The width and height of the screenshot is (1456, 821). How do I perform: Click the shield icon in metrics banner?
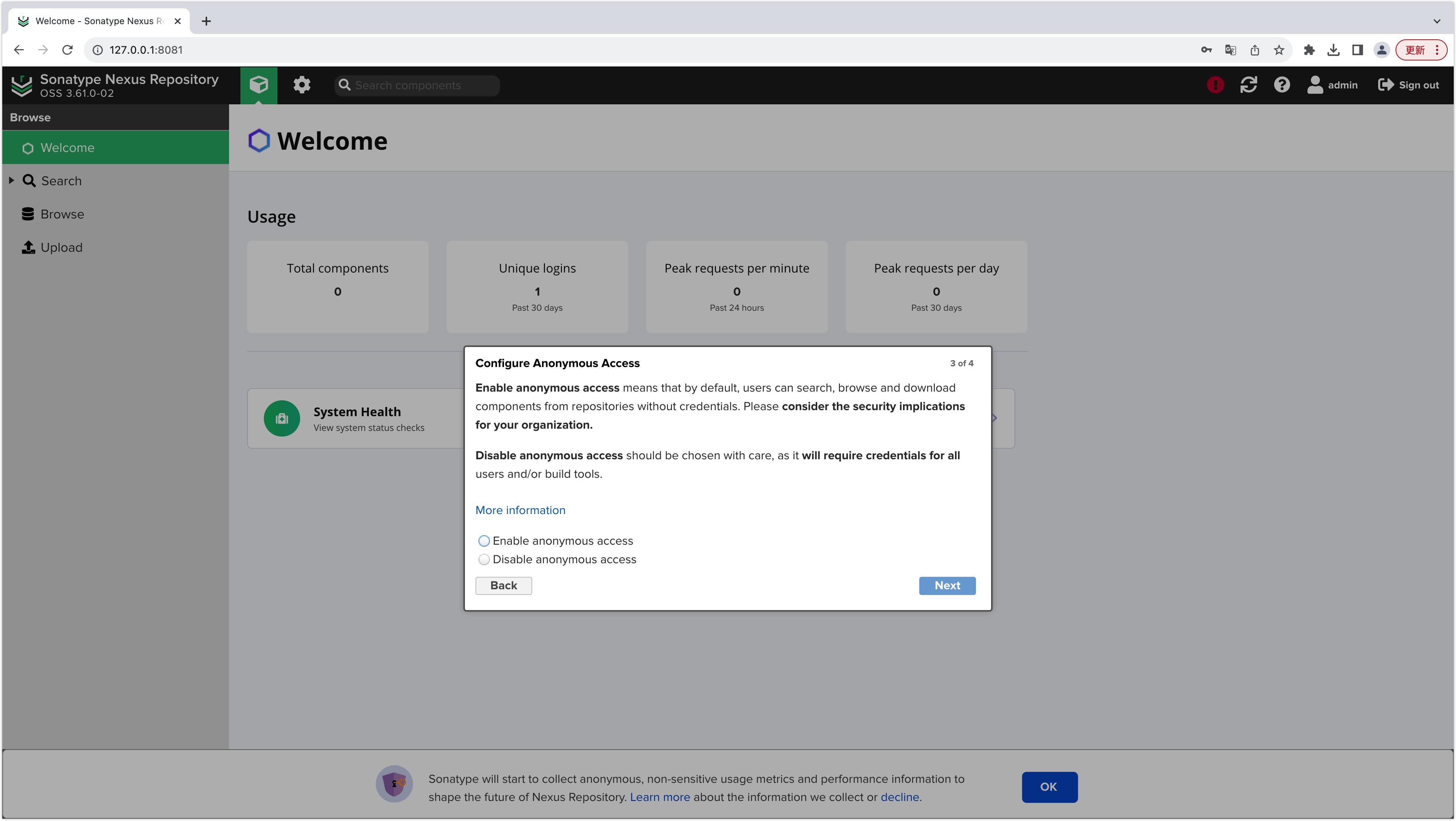(x=395, y=784)
